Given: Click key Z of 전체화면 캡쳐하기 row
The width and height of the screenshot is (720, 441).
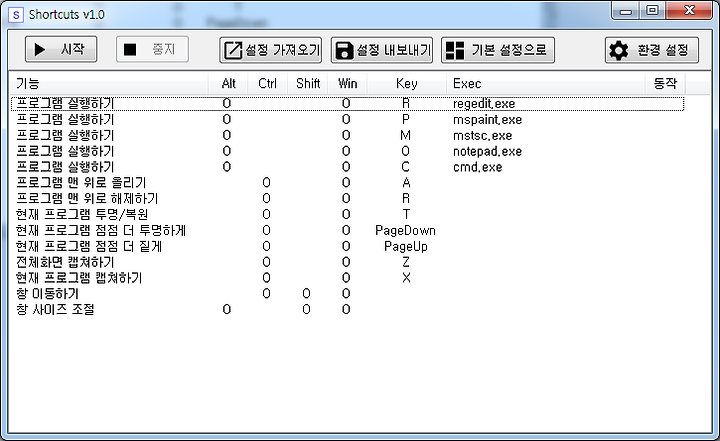Looking at the screenshot, I should (x=406, y=262).
